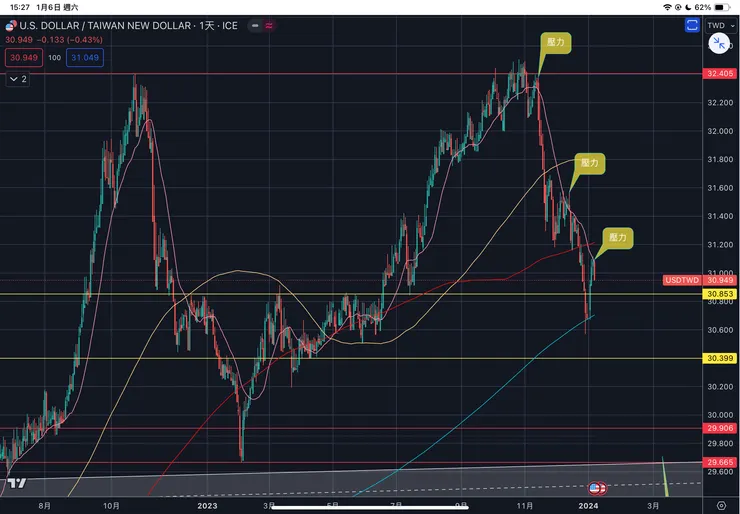Click the gray dash status pill icon

point(255,25)
